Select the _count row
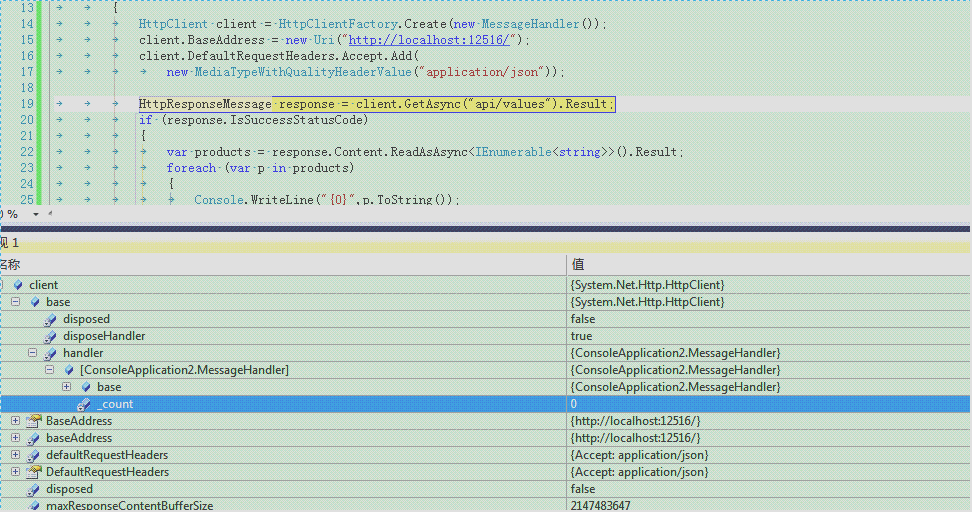Screen dimensions: 972x512 (x=486, y=404)
